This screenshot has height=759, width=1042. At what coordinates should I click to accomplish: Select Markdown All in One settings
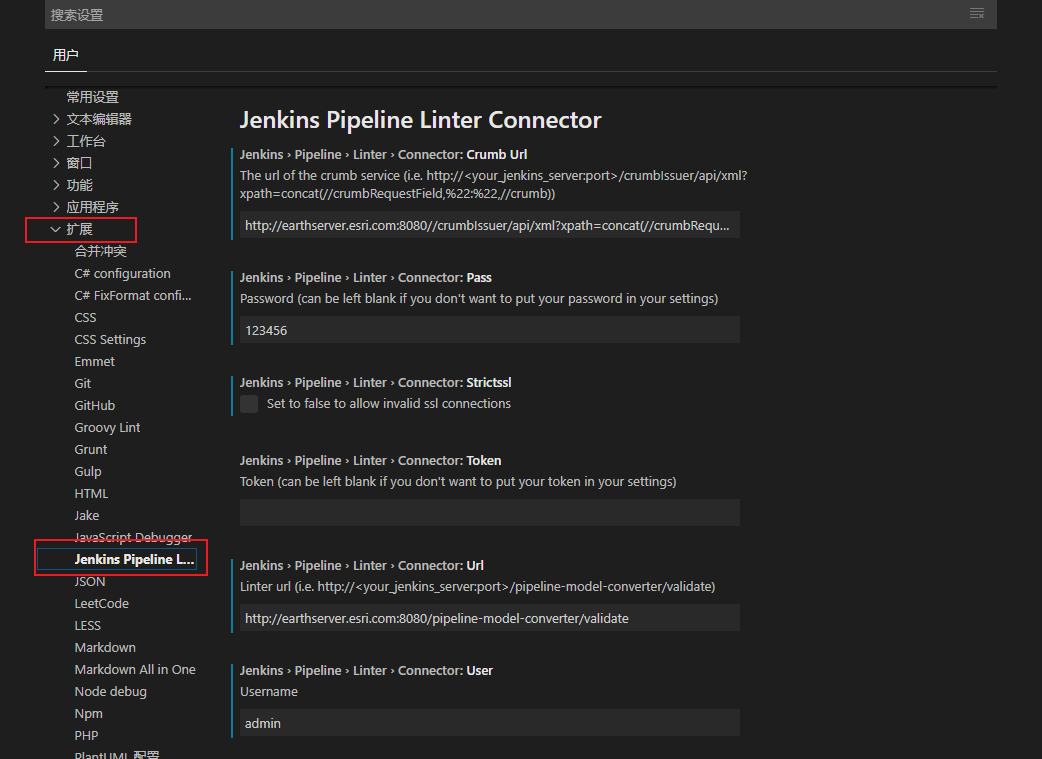click(134, 669)
